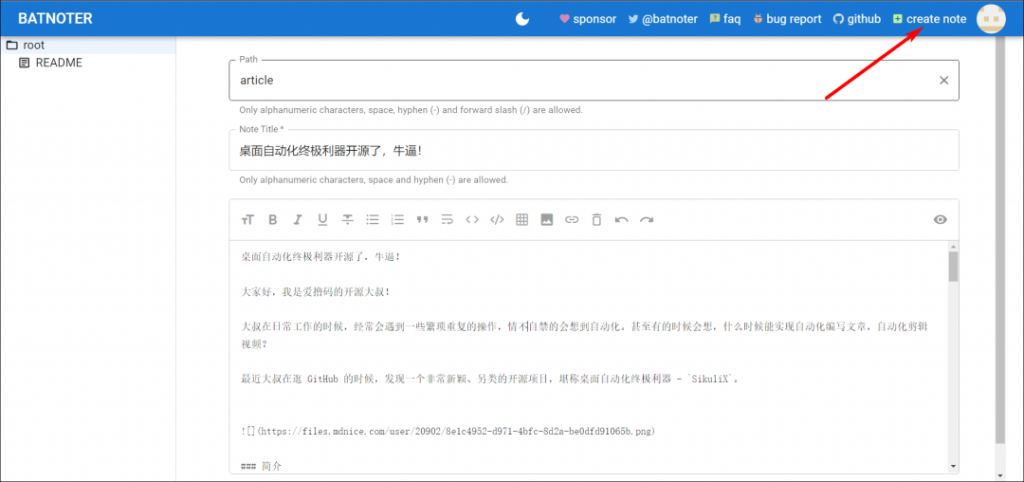The height and width of the screenshot is (482, 1024).
Task: Clear the Path field with X
Action: [x=944, y=80]
